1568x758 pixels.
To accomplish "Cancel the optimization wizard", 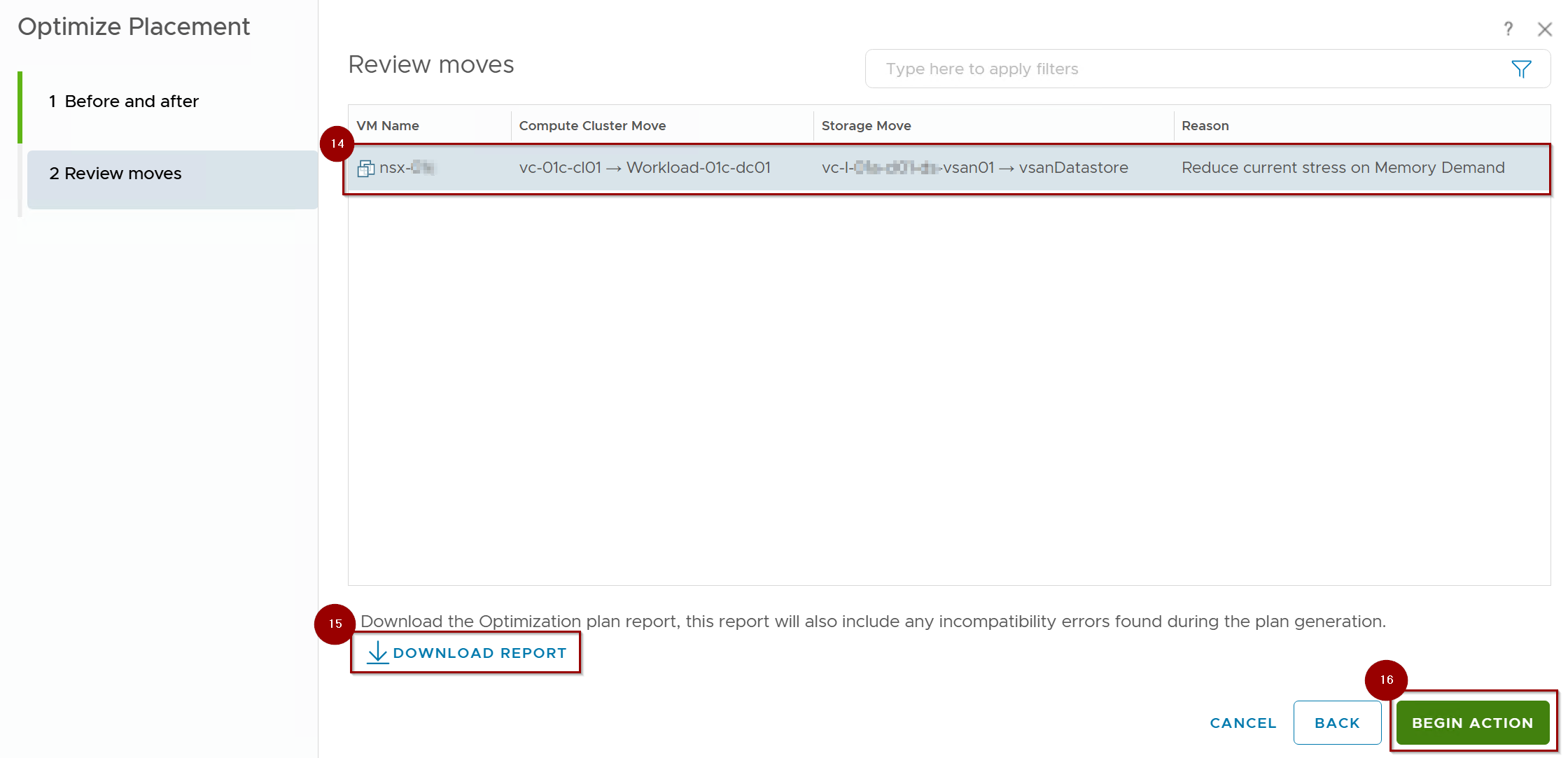I will pos(1242,722).
